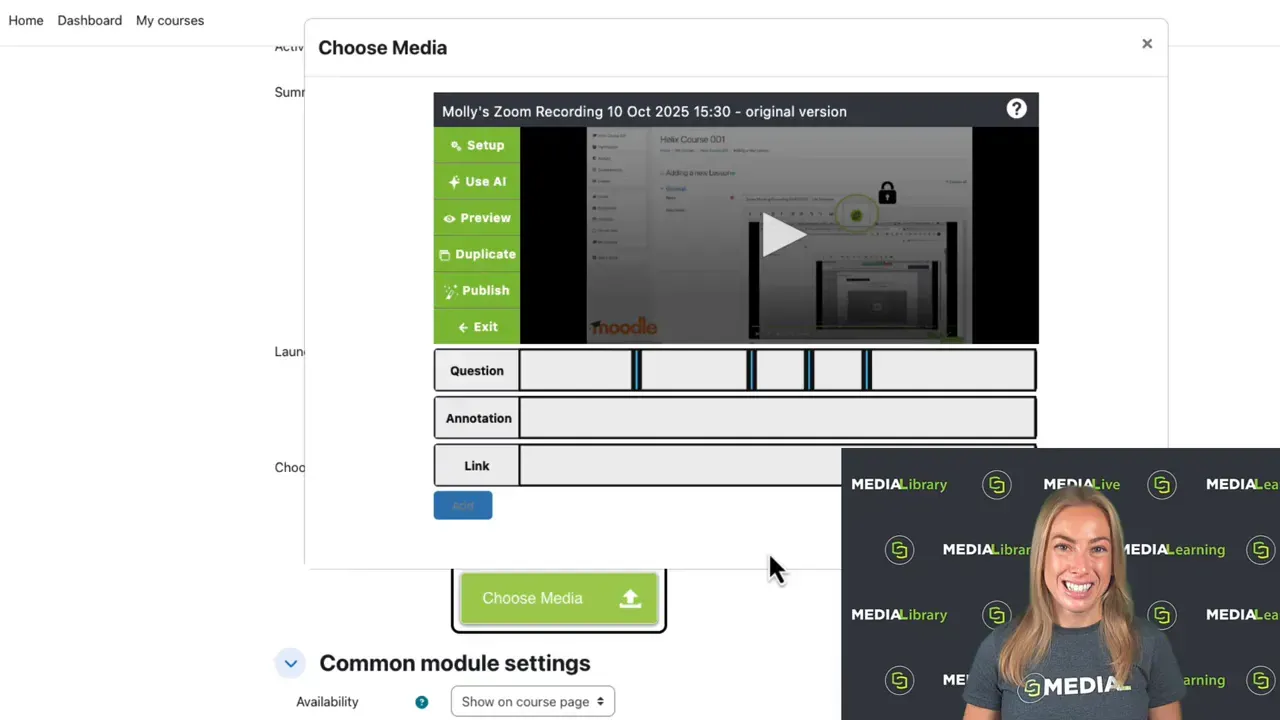1280x720 pixels.
Task: Click the lock icon on video
Action: (x=887, y=192)
